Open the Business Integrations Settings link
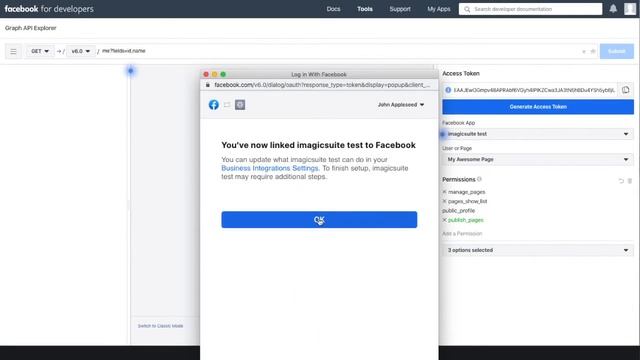This screenshot has width=640, height=360. [x=269, y=168]
